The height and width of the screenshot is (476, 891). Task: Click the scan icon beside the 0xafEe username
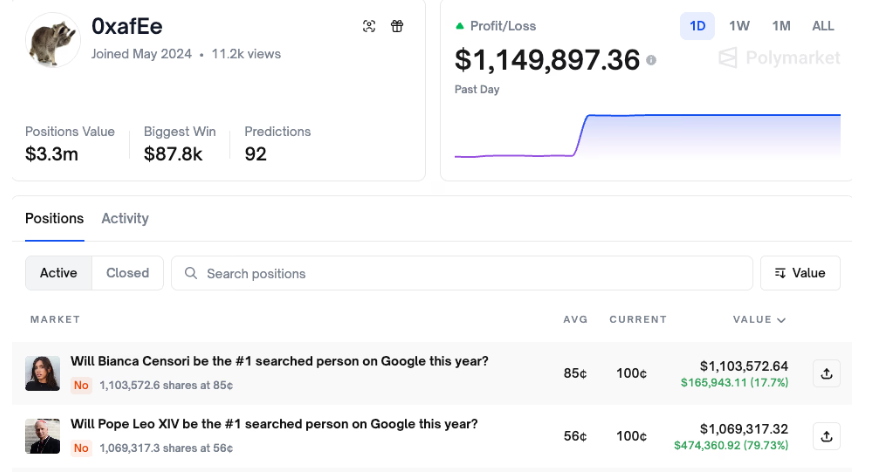[369, 26]
